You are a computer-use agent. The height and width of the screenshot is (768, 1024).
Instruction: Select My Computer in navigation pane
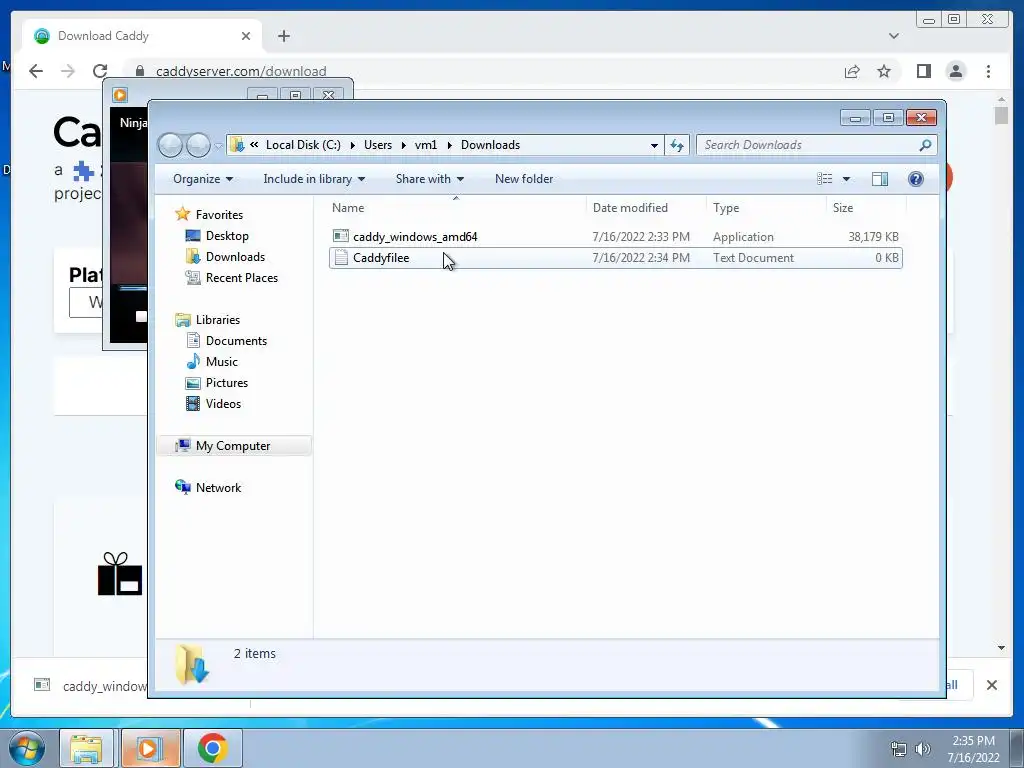(233, 445)
